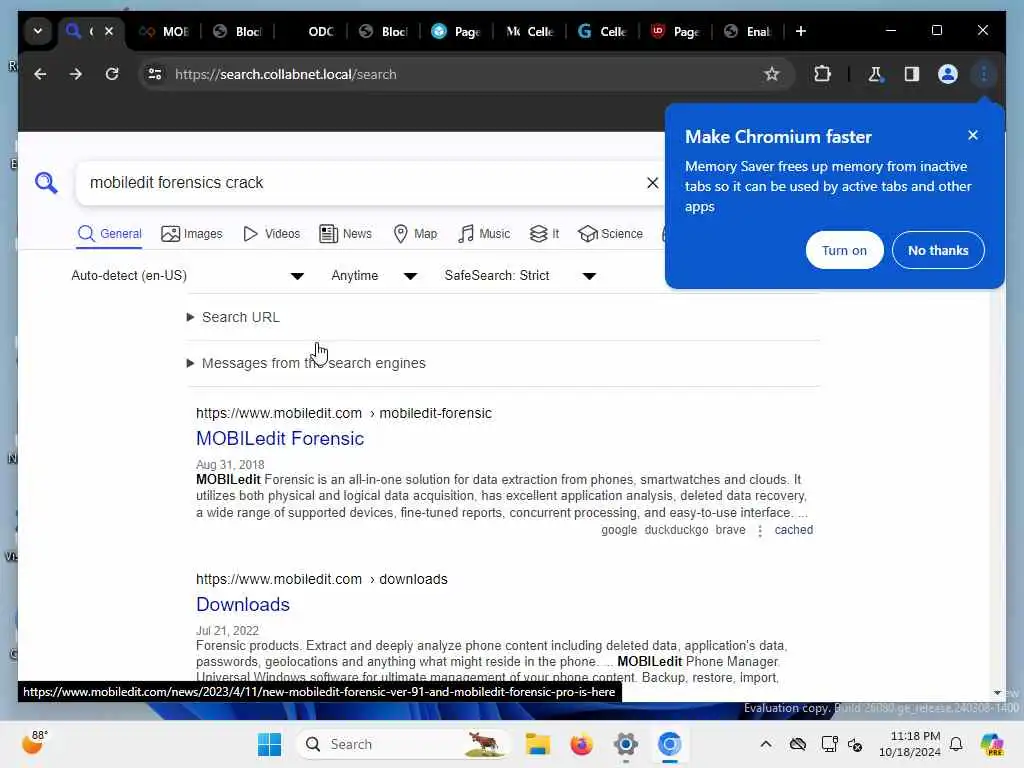Expand Messages from the search engines
This screenshot has width=1024, height=768.
306,363
